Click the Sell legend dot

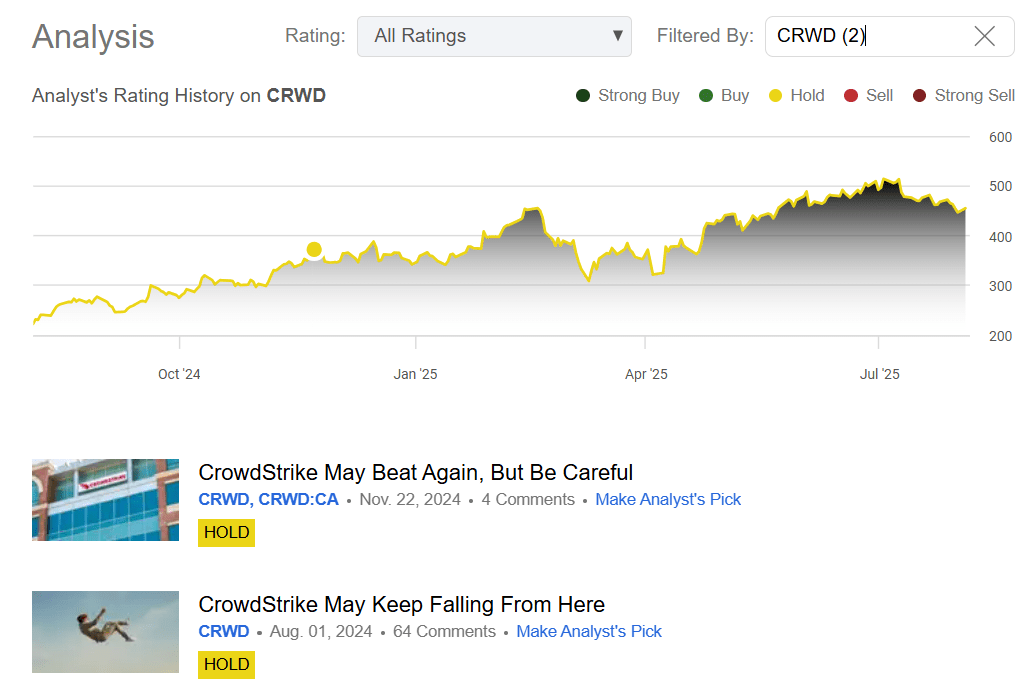[x=849, y=95]
